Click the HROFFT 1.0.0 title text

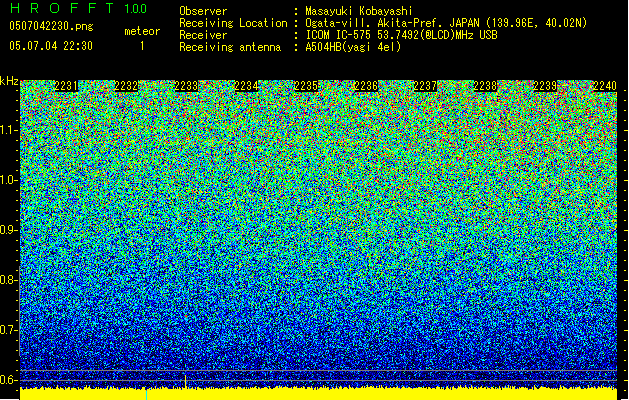click(x=78, y=8)
